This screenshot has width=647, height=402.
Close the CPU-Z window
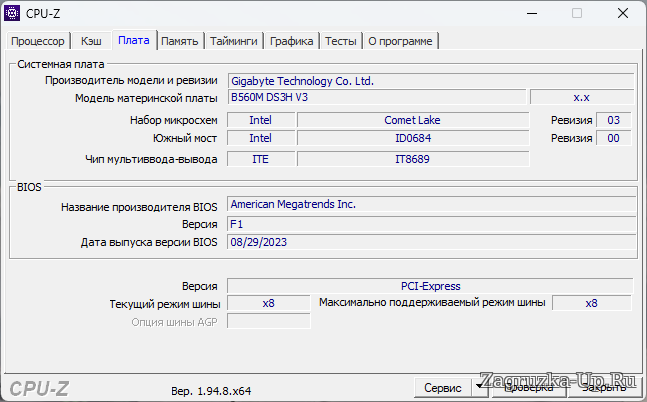pos(621,14)
